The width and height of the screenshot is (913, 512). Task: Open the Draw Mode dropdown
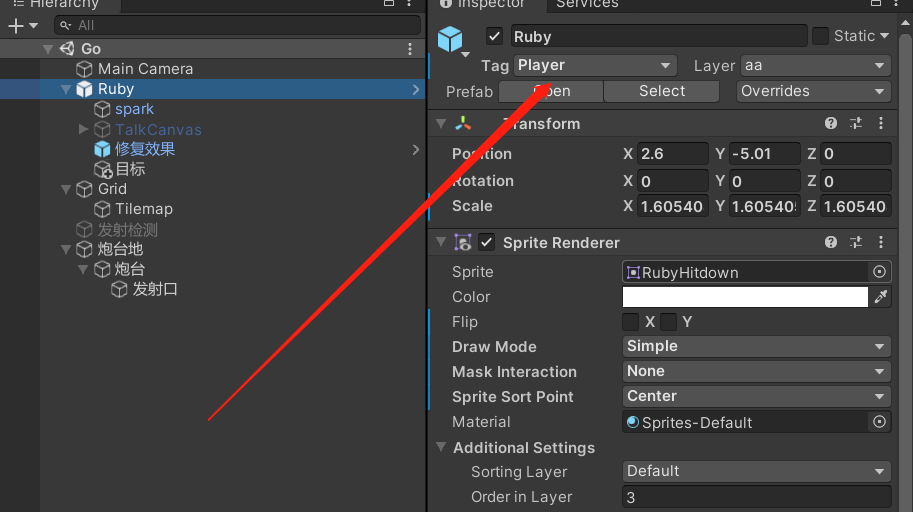(756, 346)
